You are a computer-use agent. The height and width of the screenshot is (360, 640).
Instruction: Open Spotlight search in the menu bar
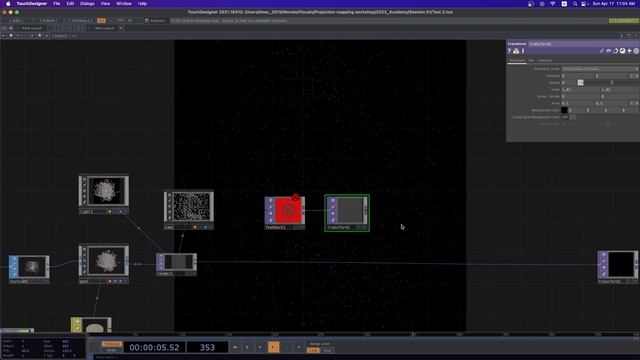[575, 4]
